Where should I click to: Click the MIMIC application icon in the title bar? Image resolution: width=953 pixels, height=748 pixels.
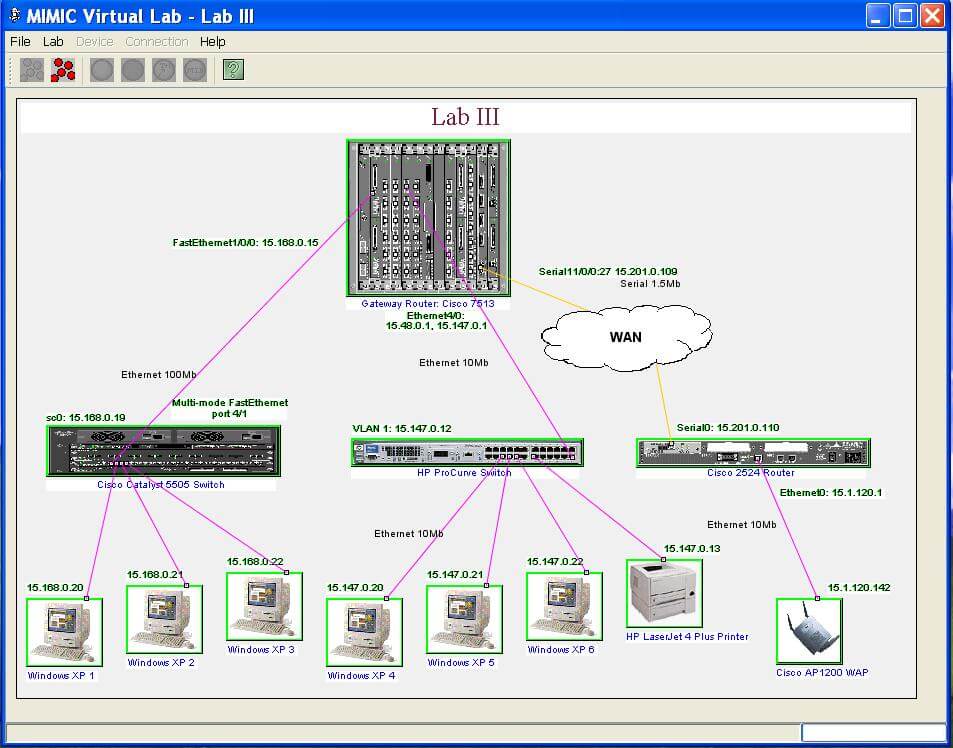click(15, 15)
